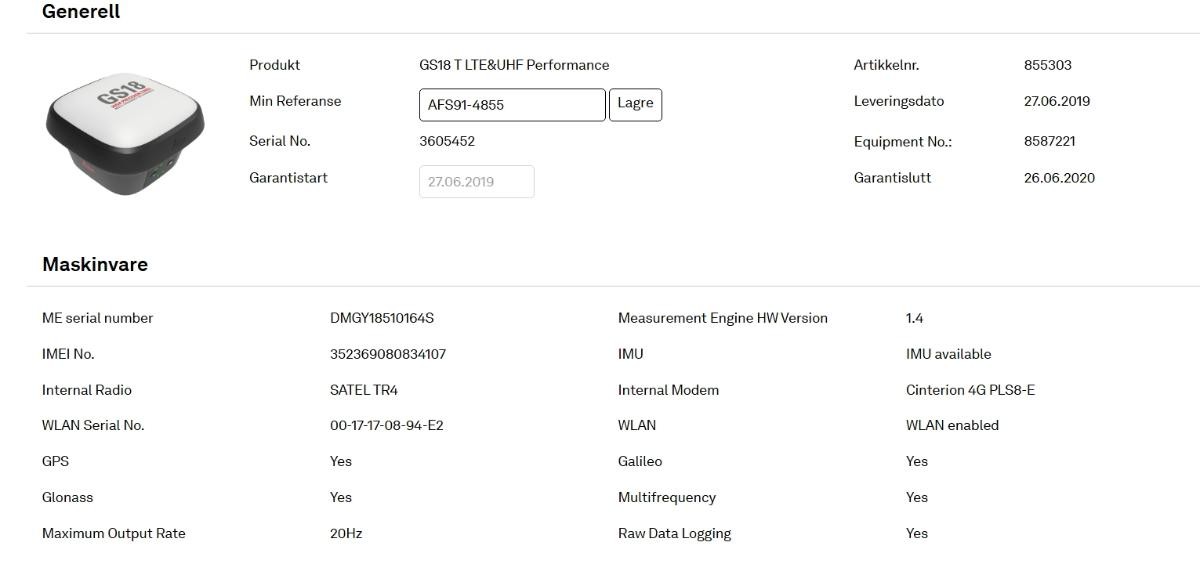Click the HW Version value 1.4
The height and width of the screenshot is (582, 1200).
[x=915, y=318]
